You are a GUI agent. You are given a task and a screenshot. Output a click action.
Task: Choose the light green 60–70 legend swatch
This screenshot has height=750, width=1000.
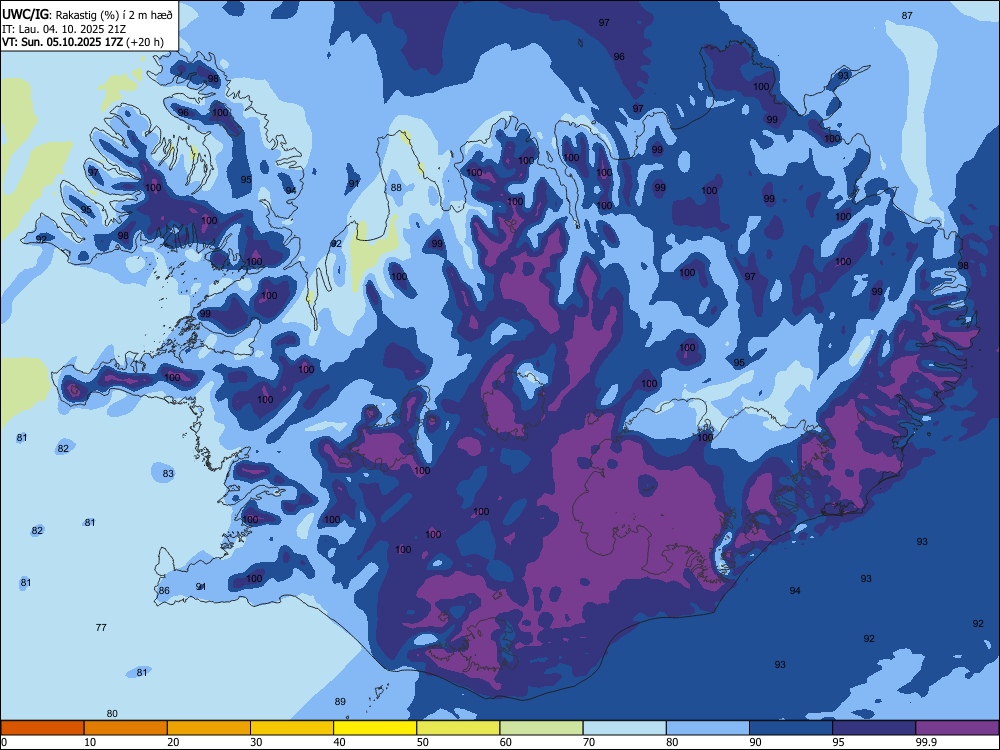[x=541, y=728]
